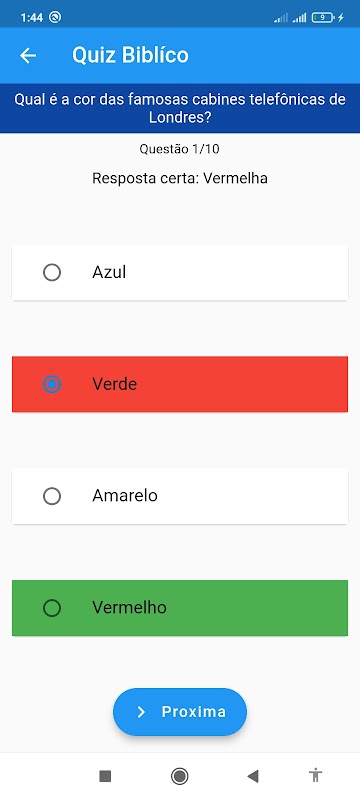The width and height of the screenshot is (360, 800).
Task: Select the Verde radio button
Action: tap(52, 384)
